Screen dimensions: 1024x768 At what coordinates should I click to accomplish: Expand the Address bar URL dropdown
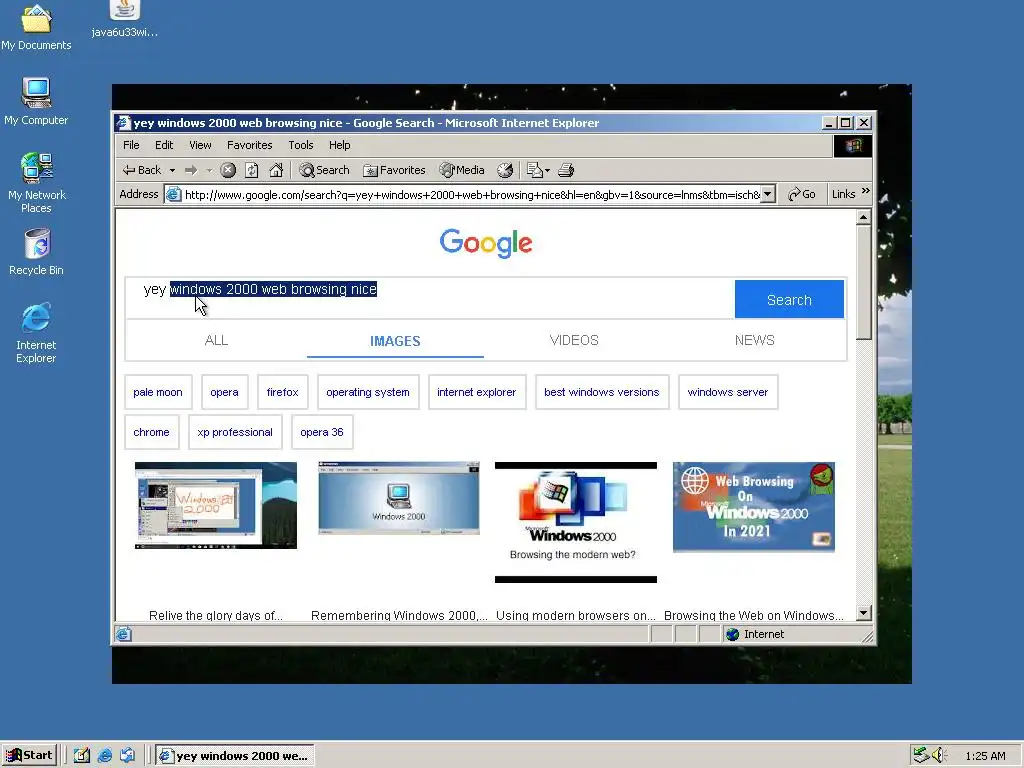click(768, 194)
